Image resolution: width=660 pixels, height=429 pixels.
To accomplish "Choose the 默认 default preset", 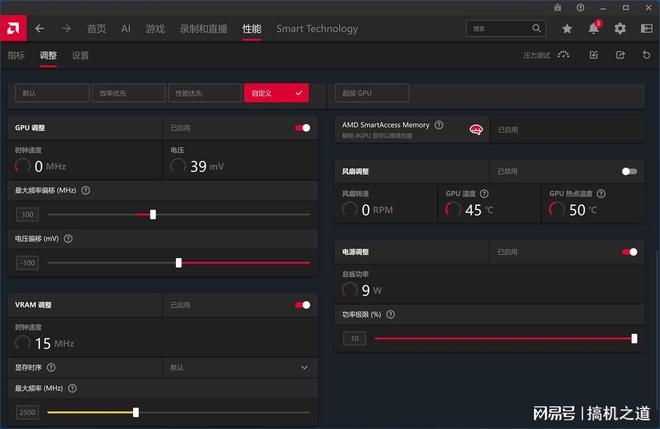I will click(x=52, y=93).
